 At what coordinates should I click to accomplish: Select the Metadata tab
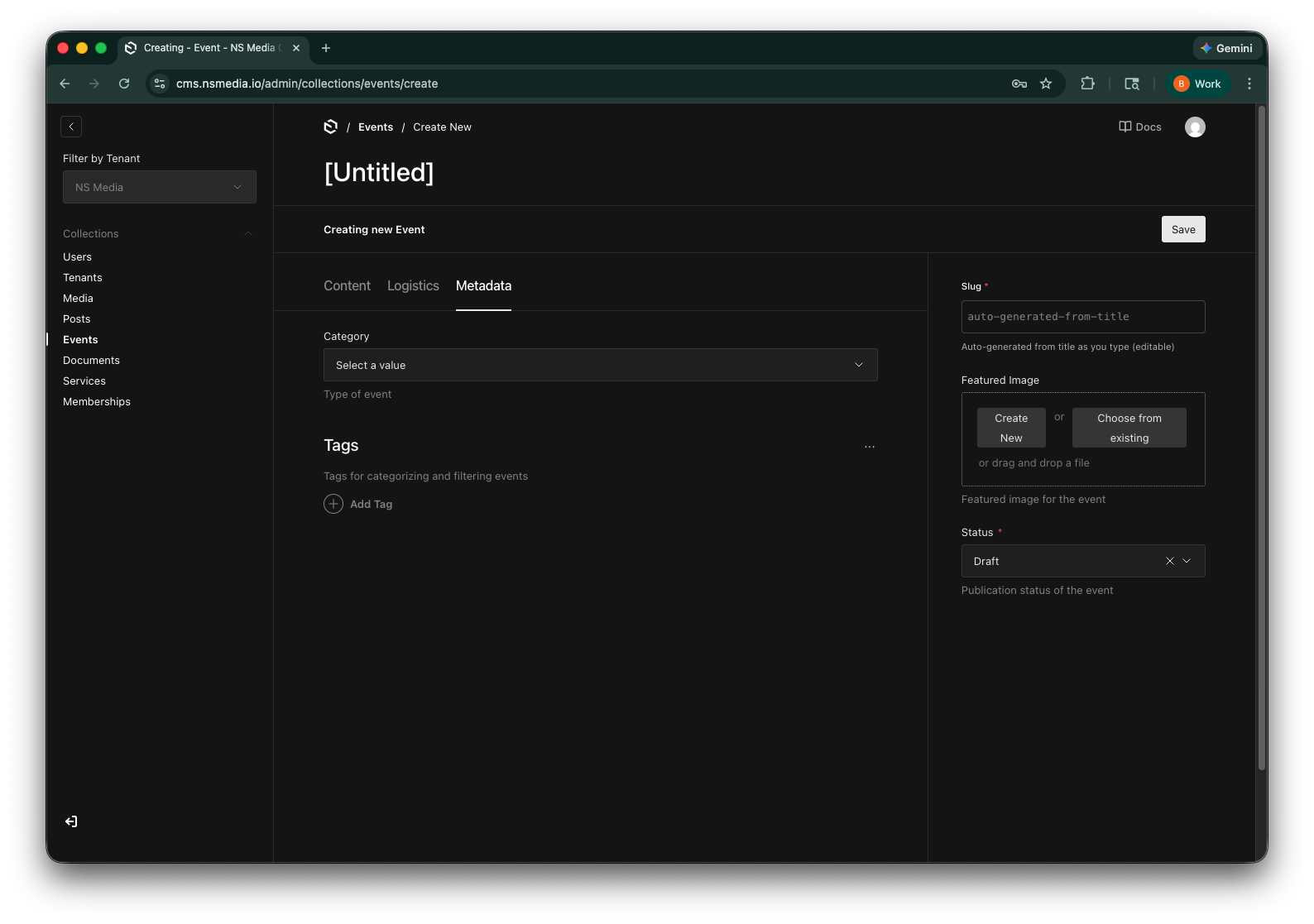pyautogui.click(x=483, y=285)
